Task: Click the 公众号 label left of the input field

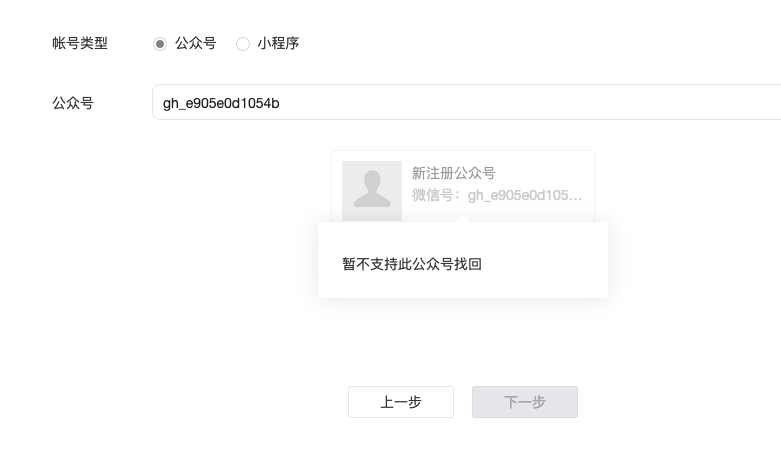Action: click(73, 103)
